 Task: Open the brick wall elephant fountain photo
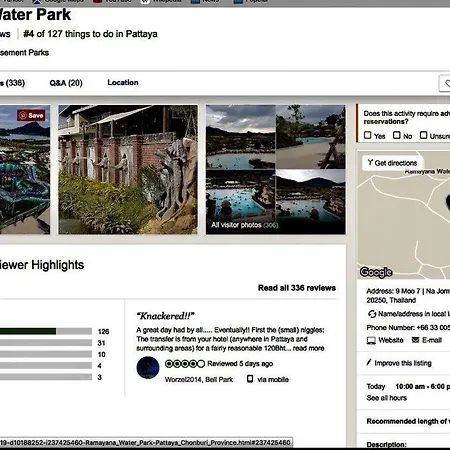tap(128, 169)
